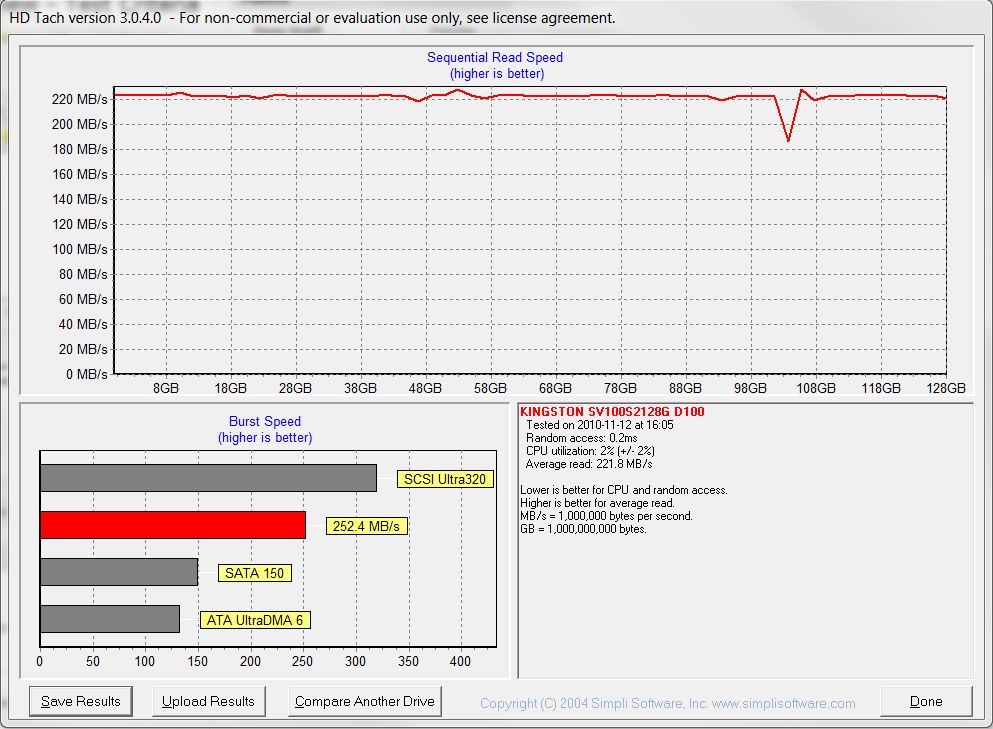Click the gray SCSI Ultra320 bar

(x=208, y=478)
